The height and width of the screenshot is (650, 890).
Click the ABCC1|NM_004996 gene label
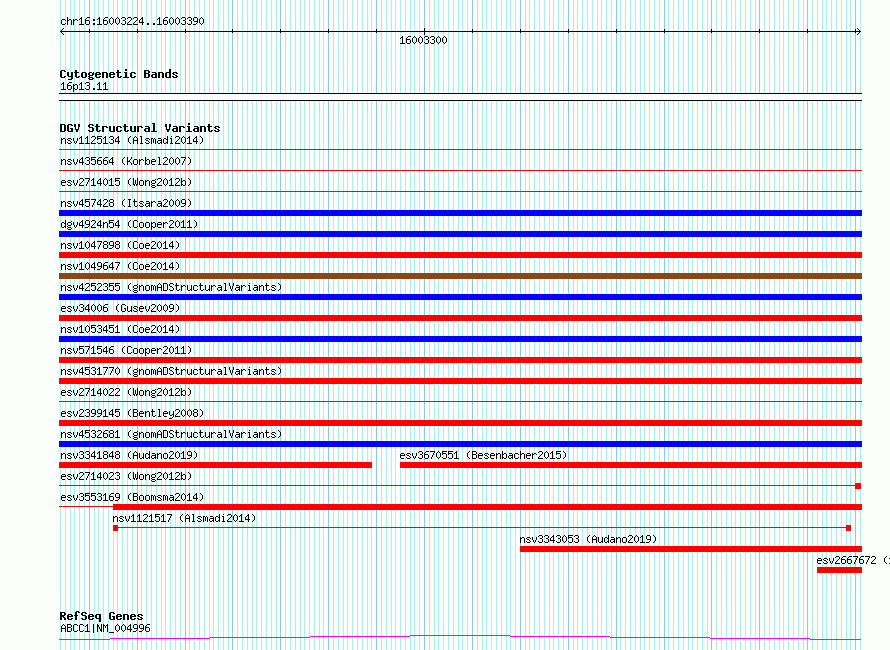tap(105, 628)
